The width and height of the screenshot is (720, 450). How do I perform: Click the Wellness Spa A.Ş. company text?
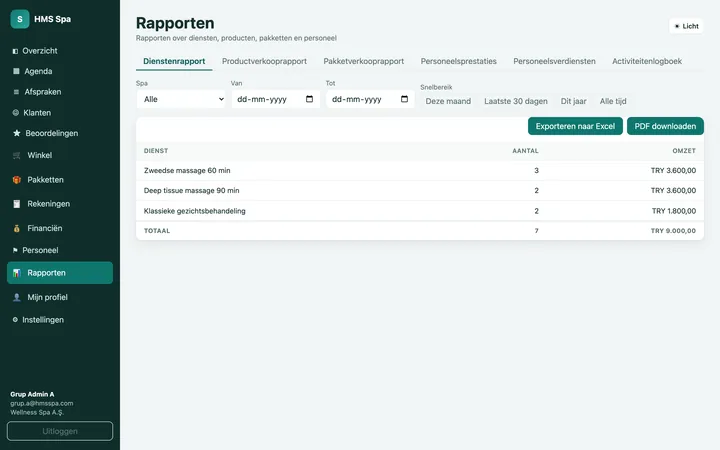click(x=37, y=412)
